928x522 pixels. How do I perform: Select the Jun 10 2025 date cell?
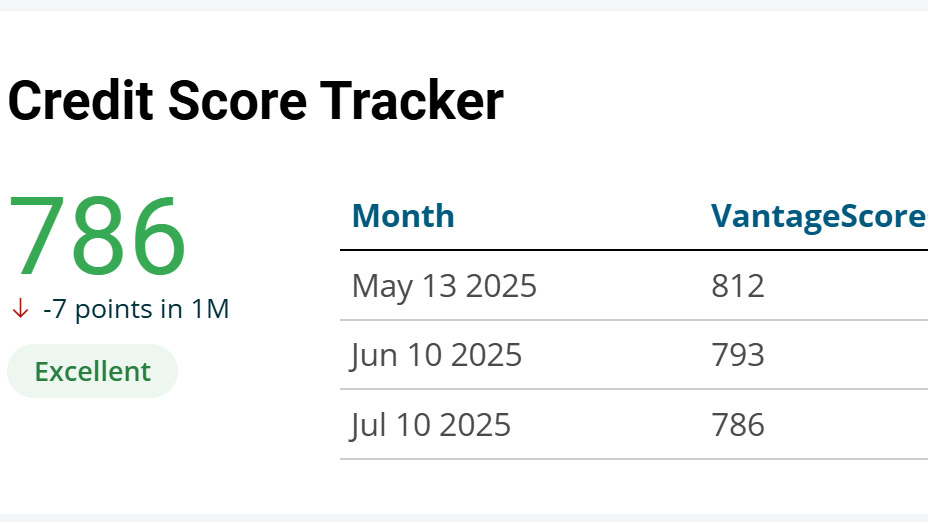[x=436, y=355]
